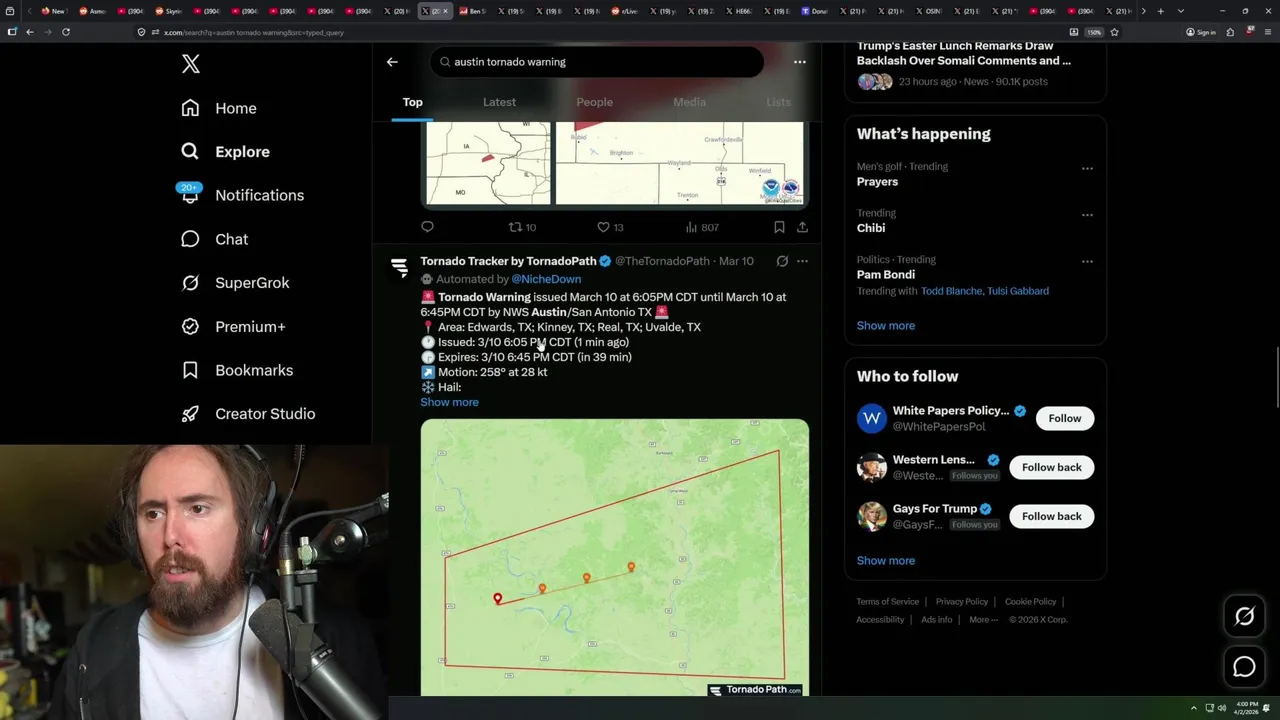
Task: Open Cookie Policy link
Action: point(1030,602)
